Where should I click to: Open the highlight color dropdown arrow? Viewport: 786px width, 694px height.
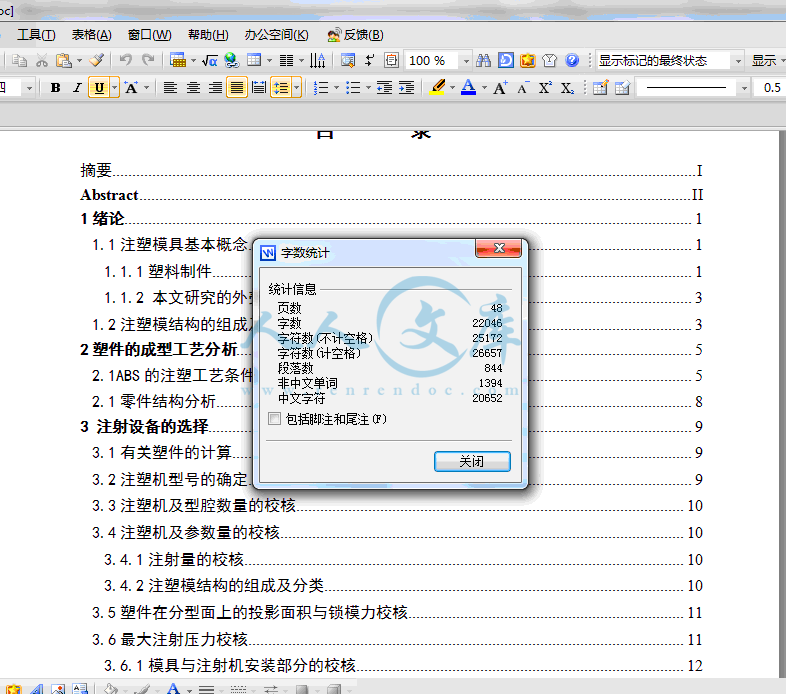click(452, 88)
